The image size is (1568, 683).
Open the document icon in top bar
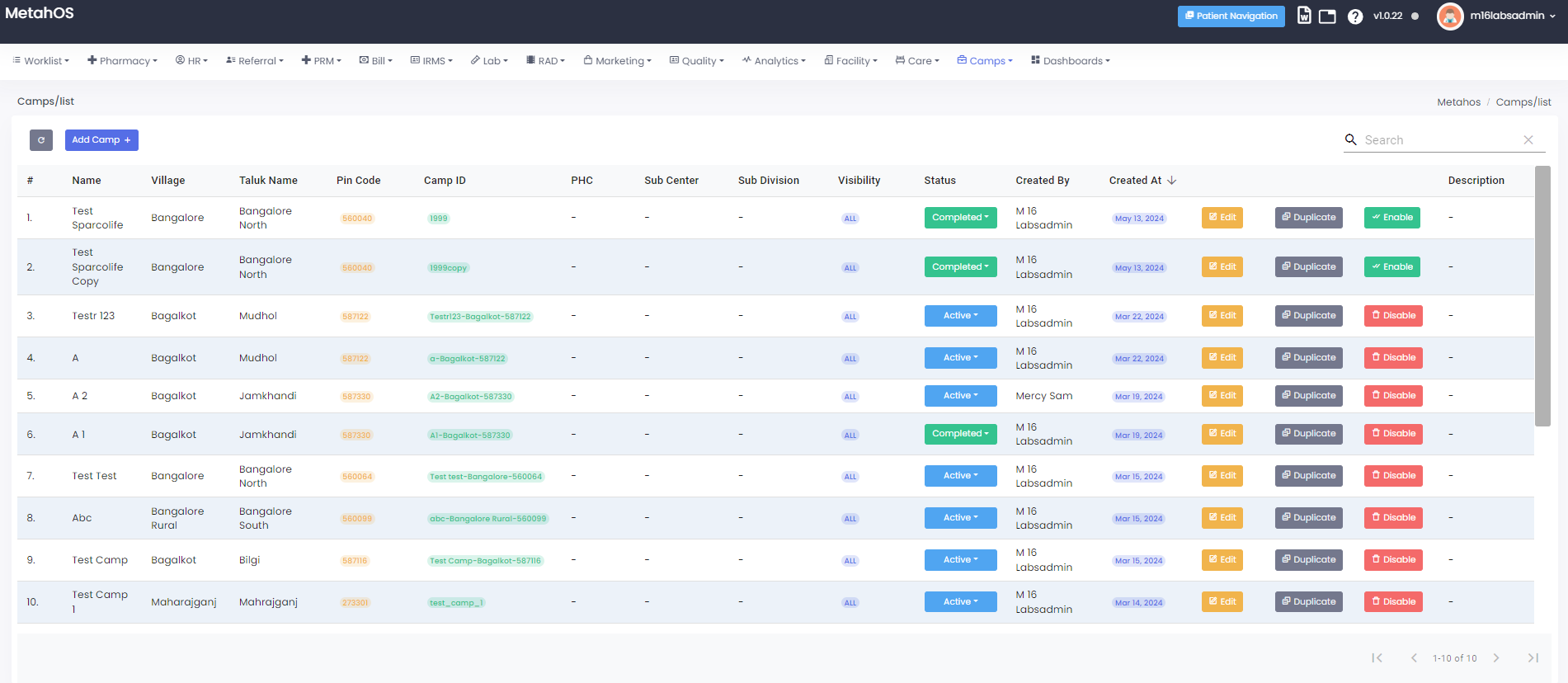click(x=1304, y=16)
